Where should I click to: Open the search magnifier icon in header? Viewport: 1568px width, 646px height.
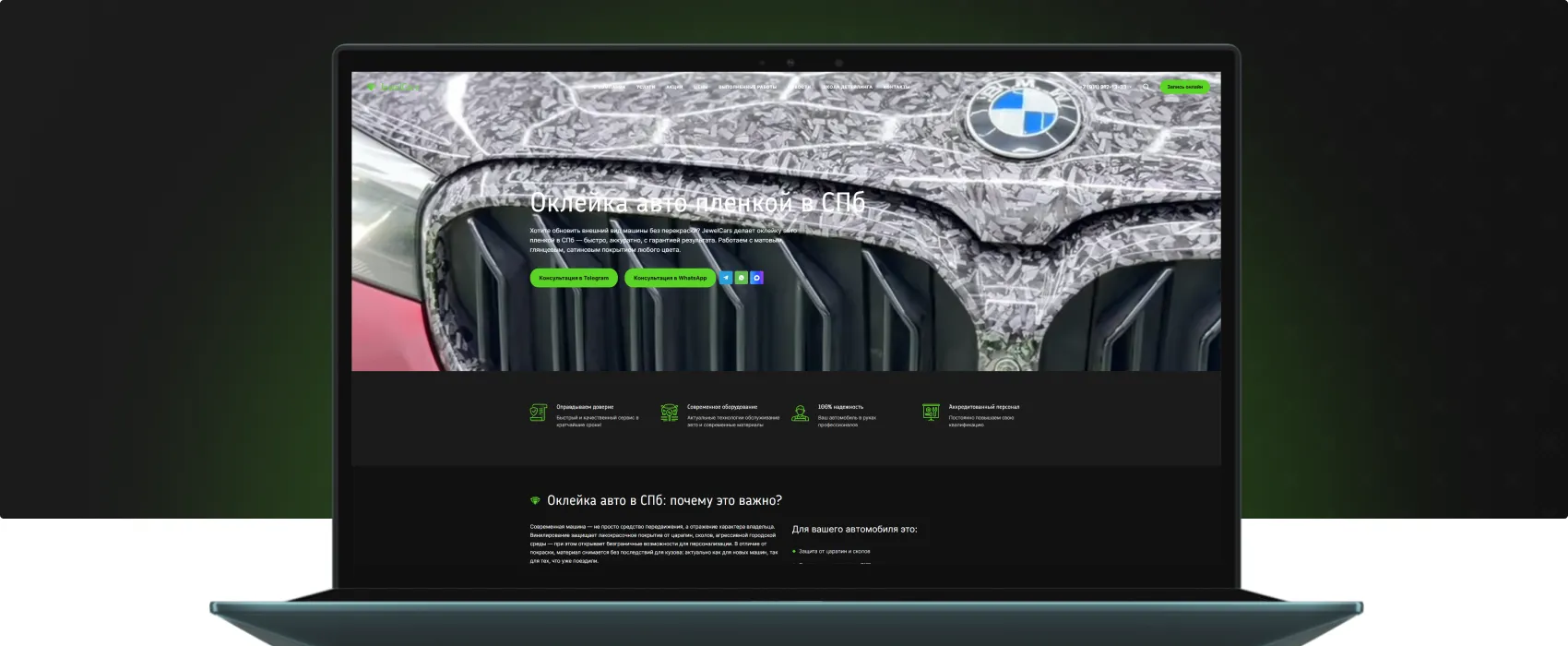(x=1146, y=87)
